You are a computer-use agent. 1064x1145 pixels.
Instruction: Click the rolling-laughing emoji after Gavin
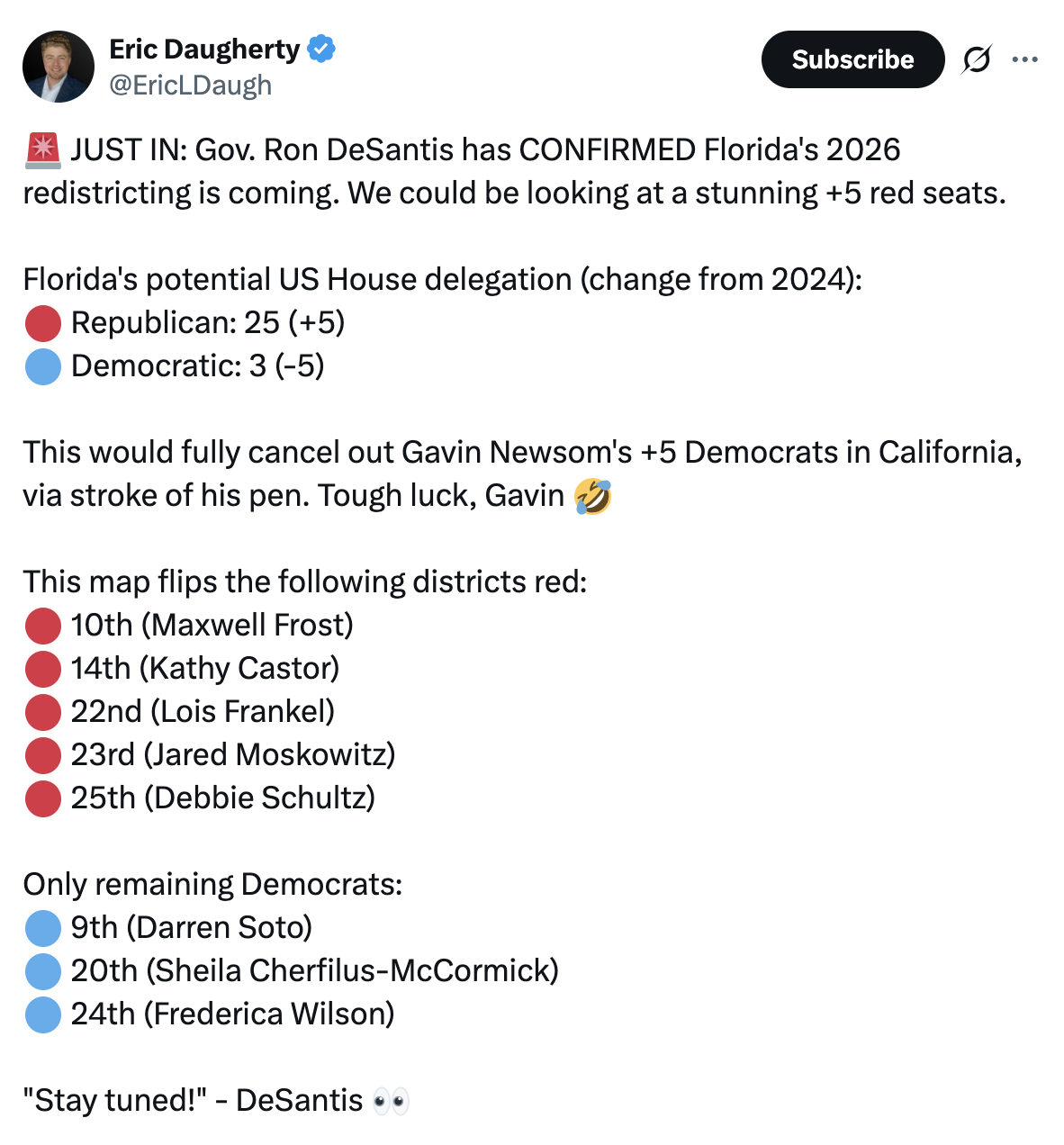coord(592,496)
